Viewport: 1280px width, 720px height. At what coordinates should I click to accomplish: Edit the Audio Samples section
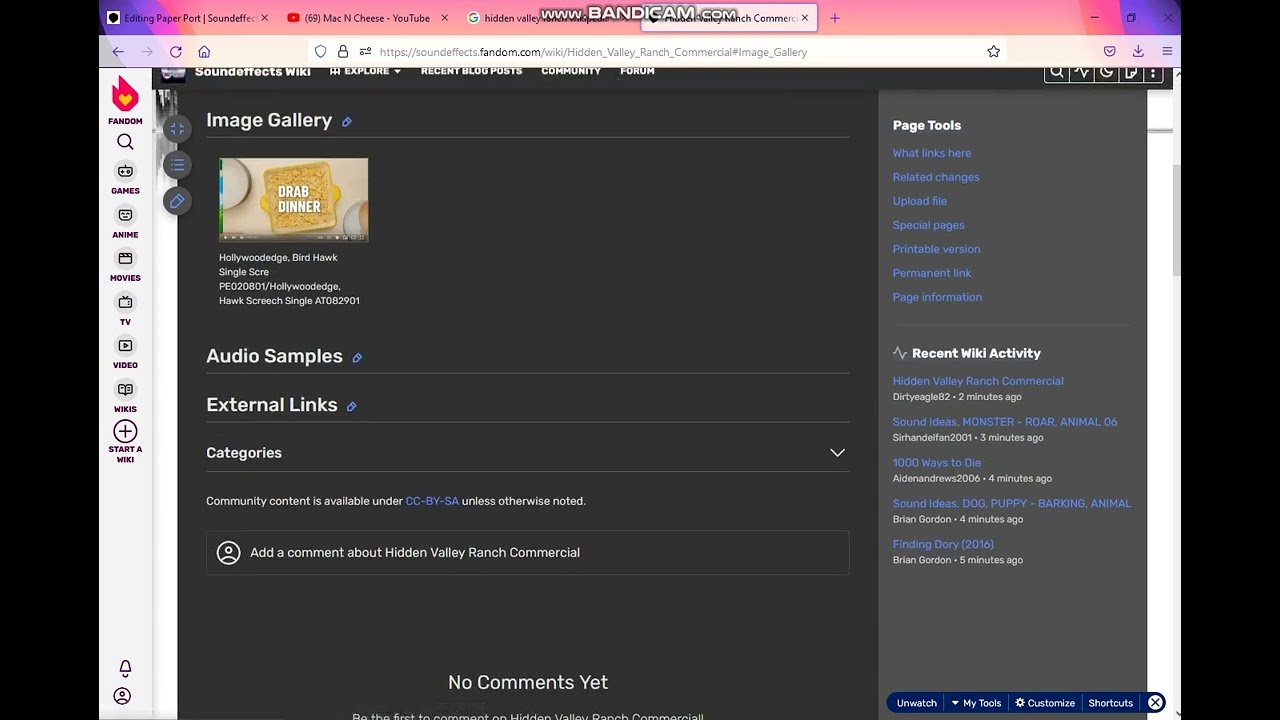pyautogui.click(x=357, y=358)
